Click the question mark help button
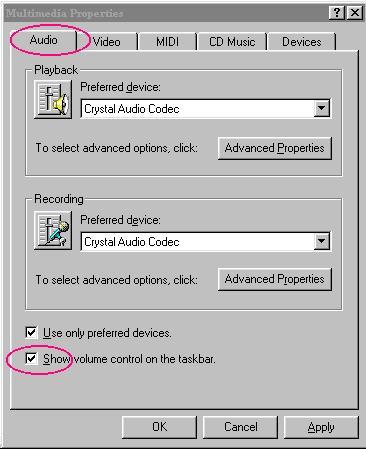 (x=337, y=13)
